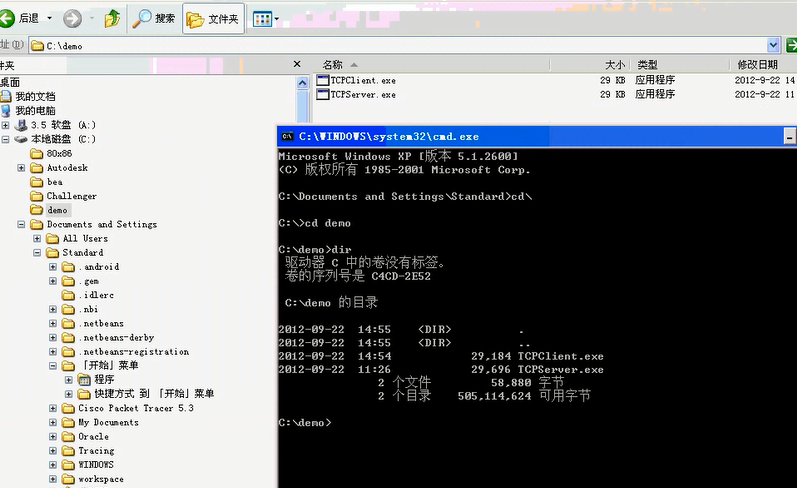Click the TCPClient.exe file name
This screenshot has height=488, width=797.
click(363, 80)
